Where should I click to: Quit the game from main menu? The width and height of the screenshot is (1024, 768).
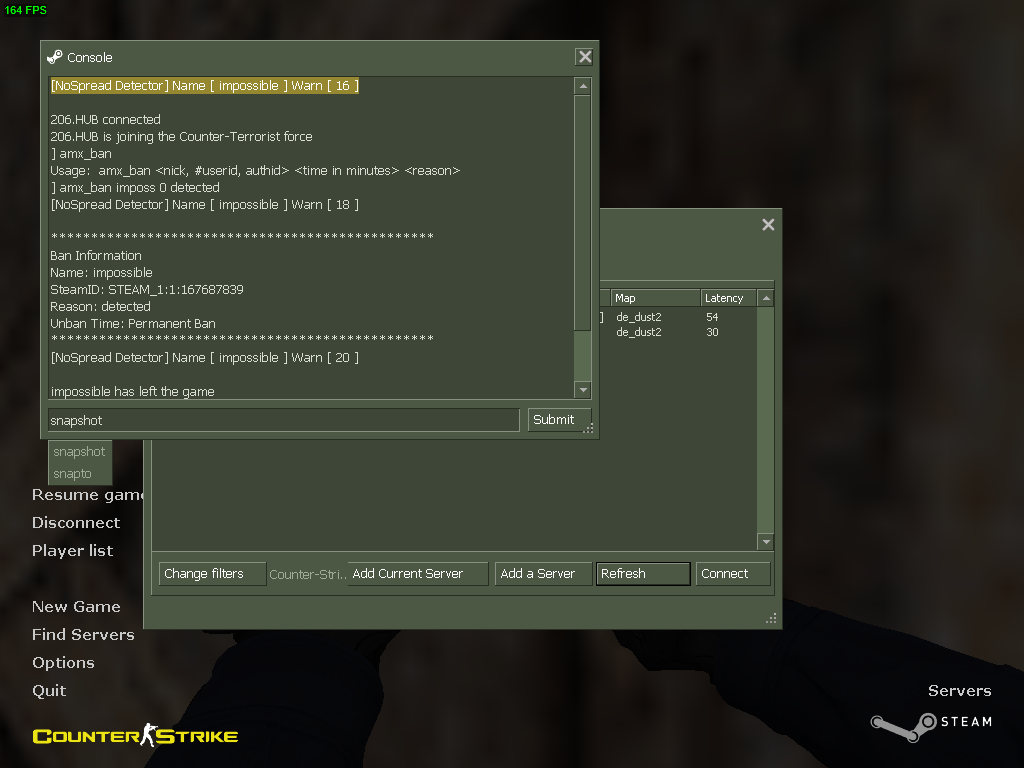pos(49,690)
